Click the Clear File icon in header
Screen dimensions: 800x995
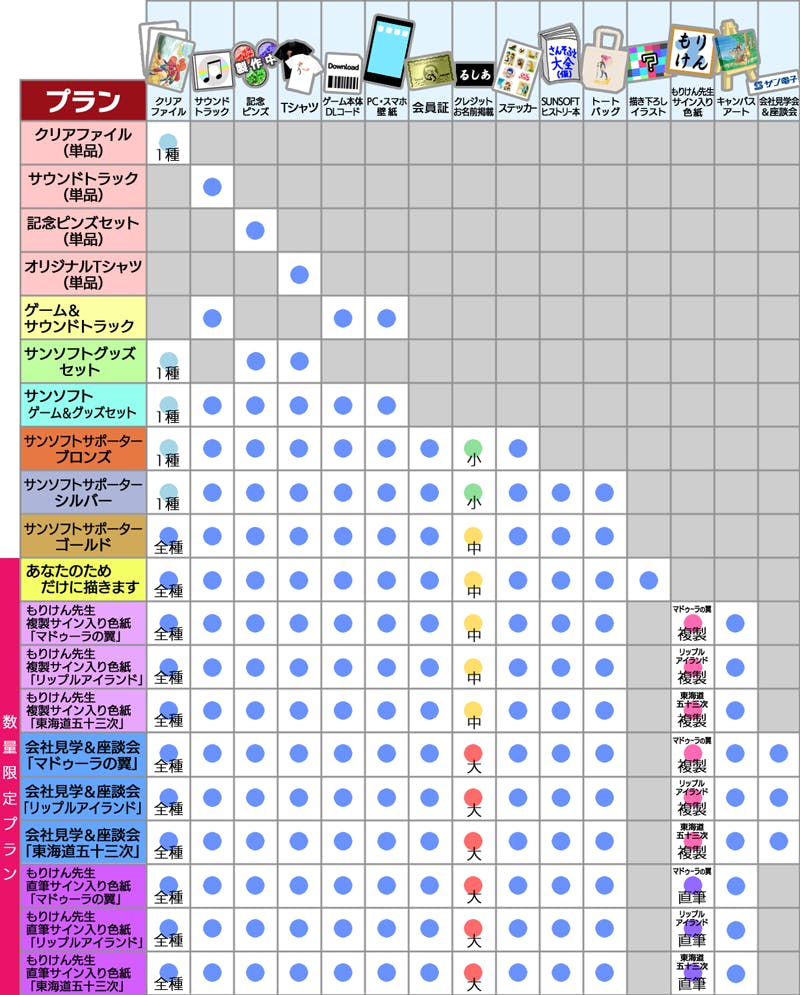[168, 60]
